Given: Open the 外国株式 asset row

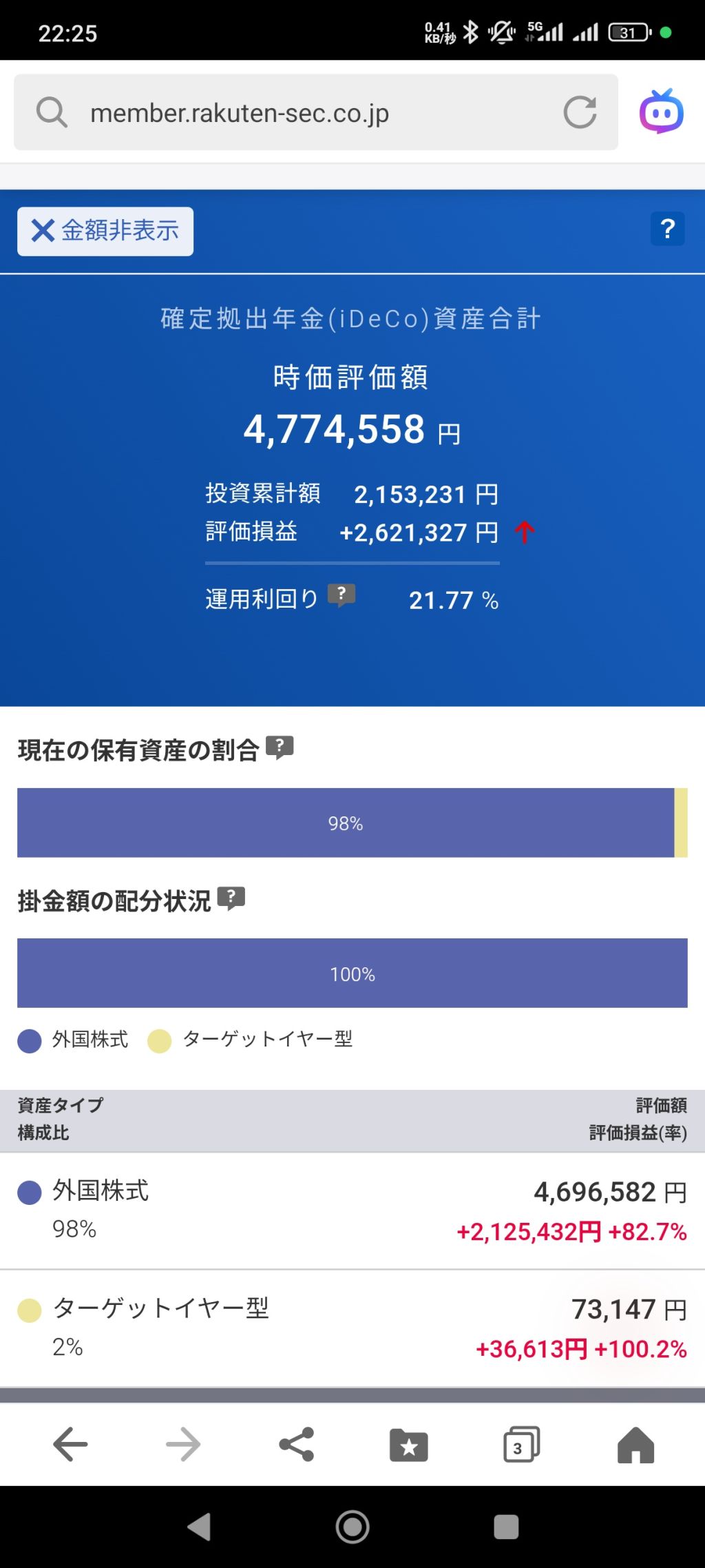Looking at the screenshot, I should [x=352, y=1211].
